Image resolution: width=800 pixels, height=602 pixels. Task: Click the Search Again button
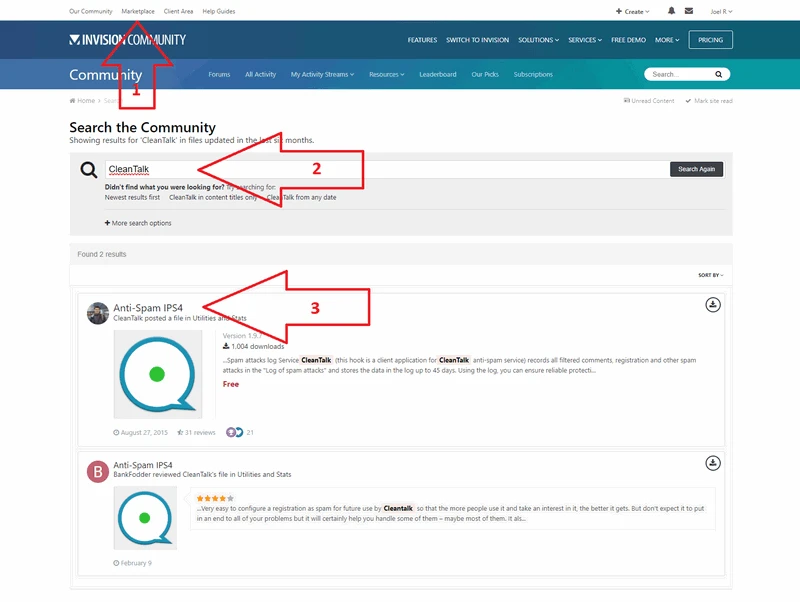tap(696, 169)
